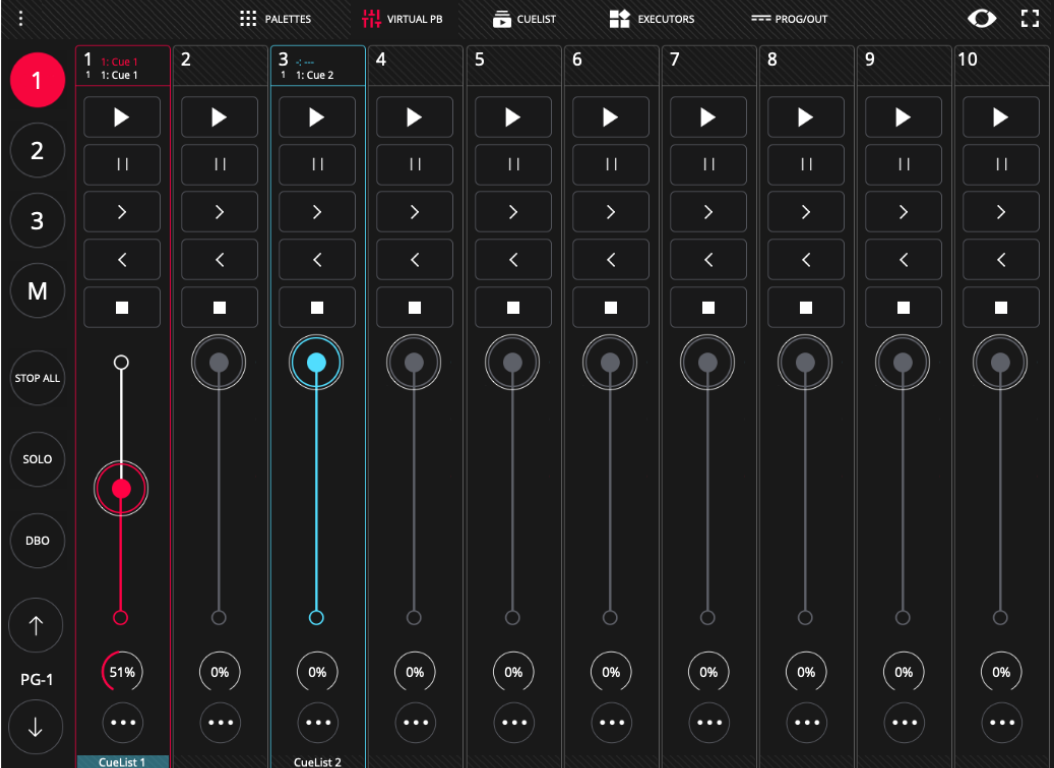Stop playback 5
This screenshot has width=1054, height=768.
(513, 307)
